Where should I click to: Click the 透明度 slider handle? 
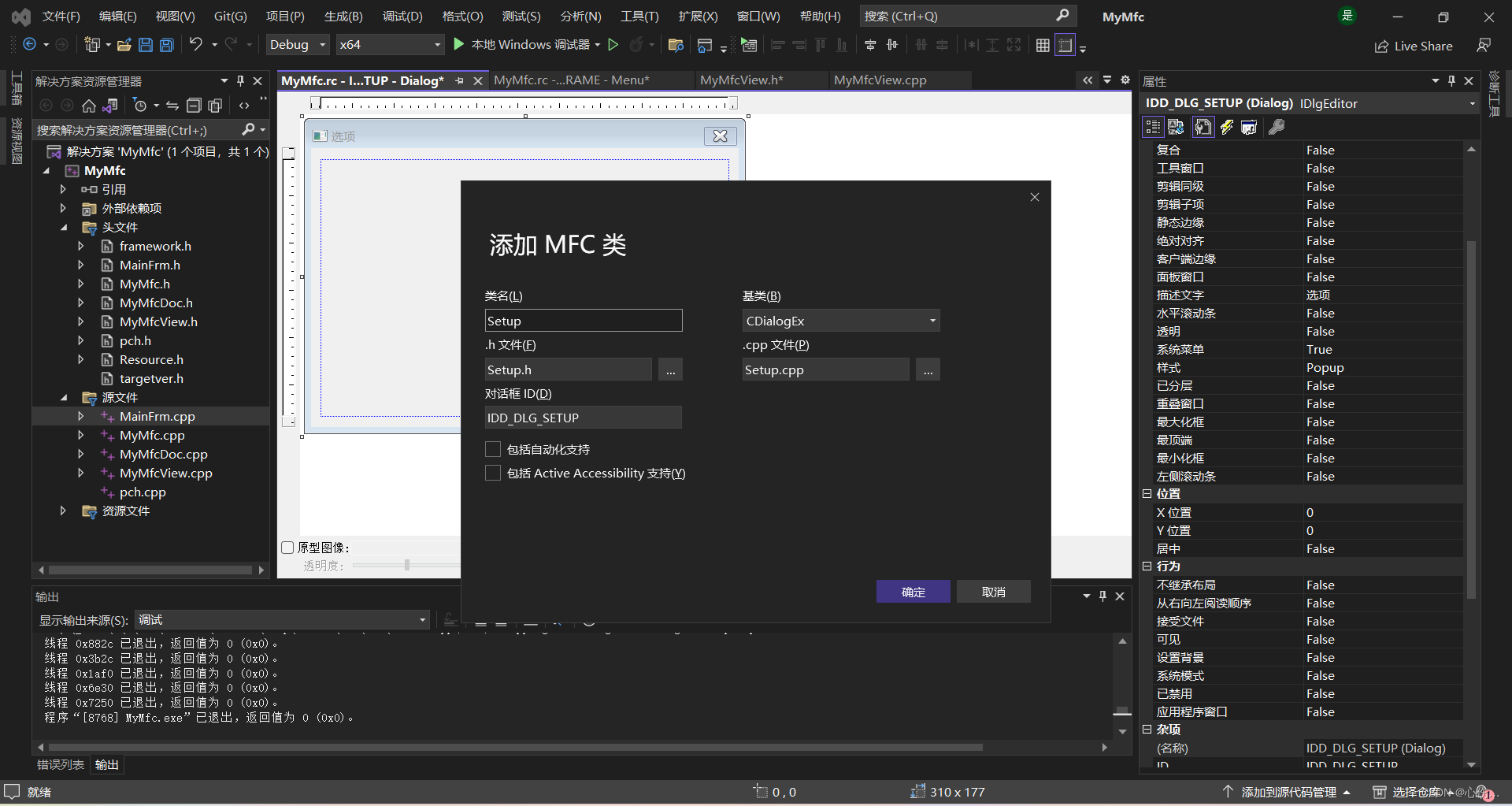pyautogui.click(x=407, y=566)
